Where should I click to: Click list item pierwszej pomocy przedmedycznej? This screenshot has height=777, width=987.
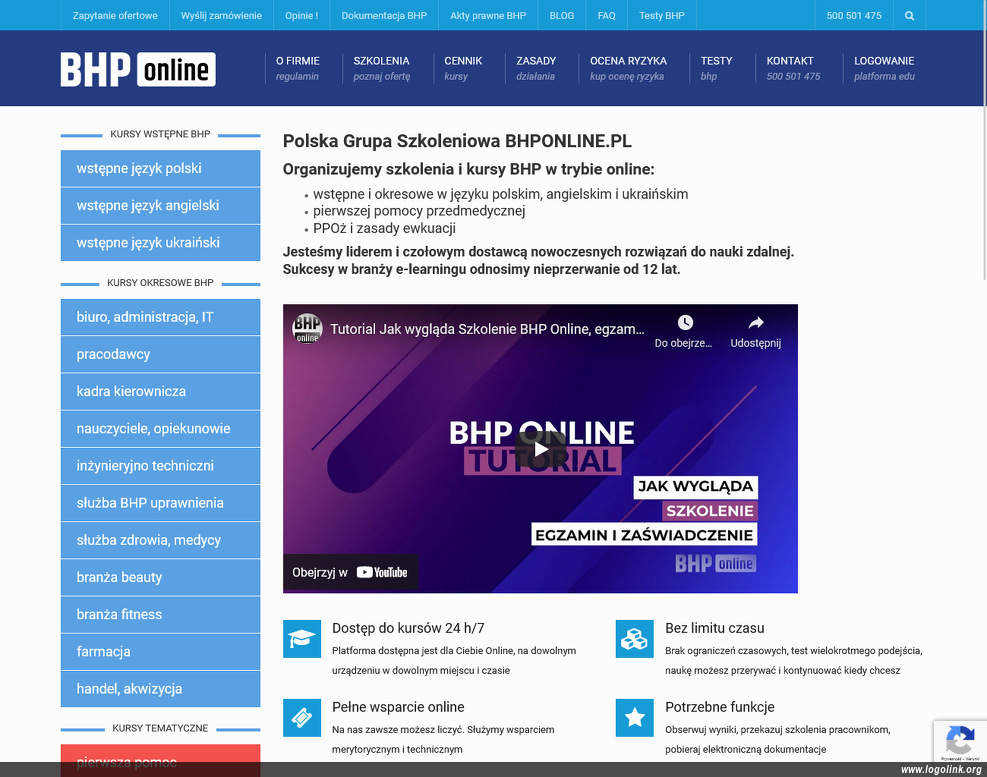pos(419,211)
